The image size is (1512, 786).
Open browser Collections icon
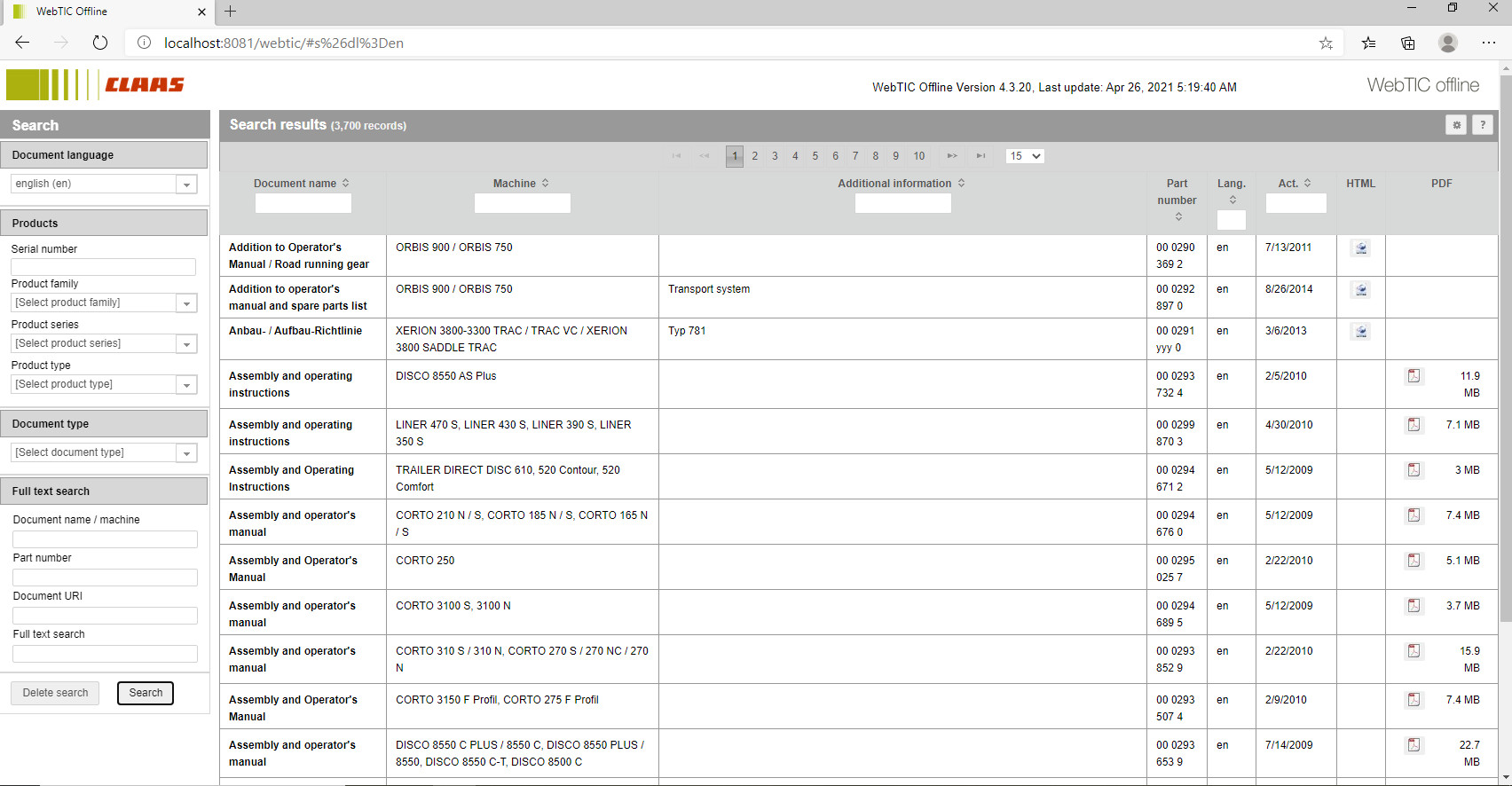[1408, 43]
